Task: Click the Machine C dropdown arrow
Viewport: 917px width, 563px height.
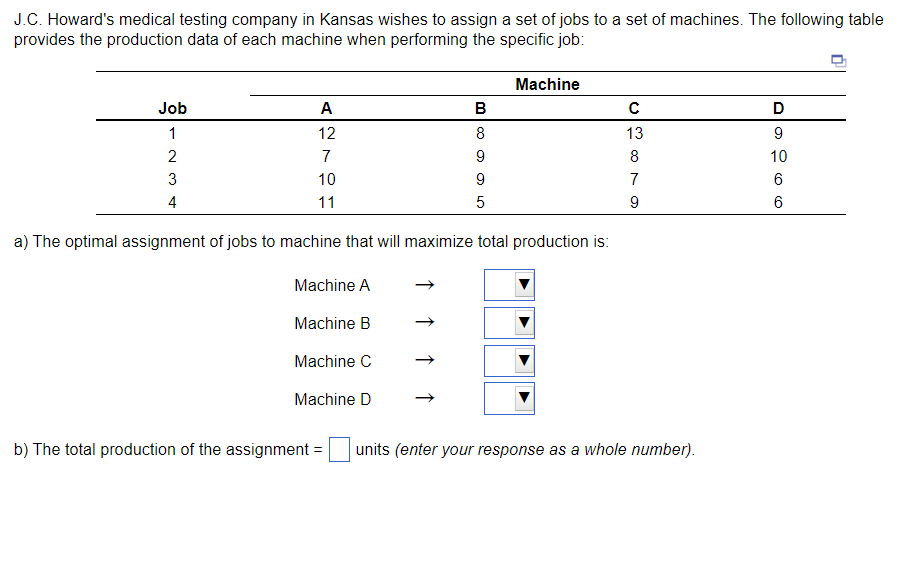Action: click(524, 361)
